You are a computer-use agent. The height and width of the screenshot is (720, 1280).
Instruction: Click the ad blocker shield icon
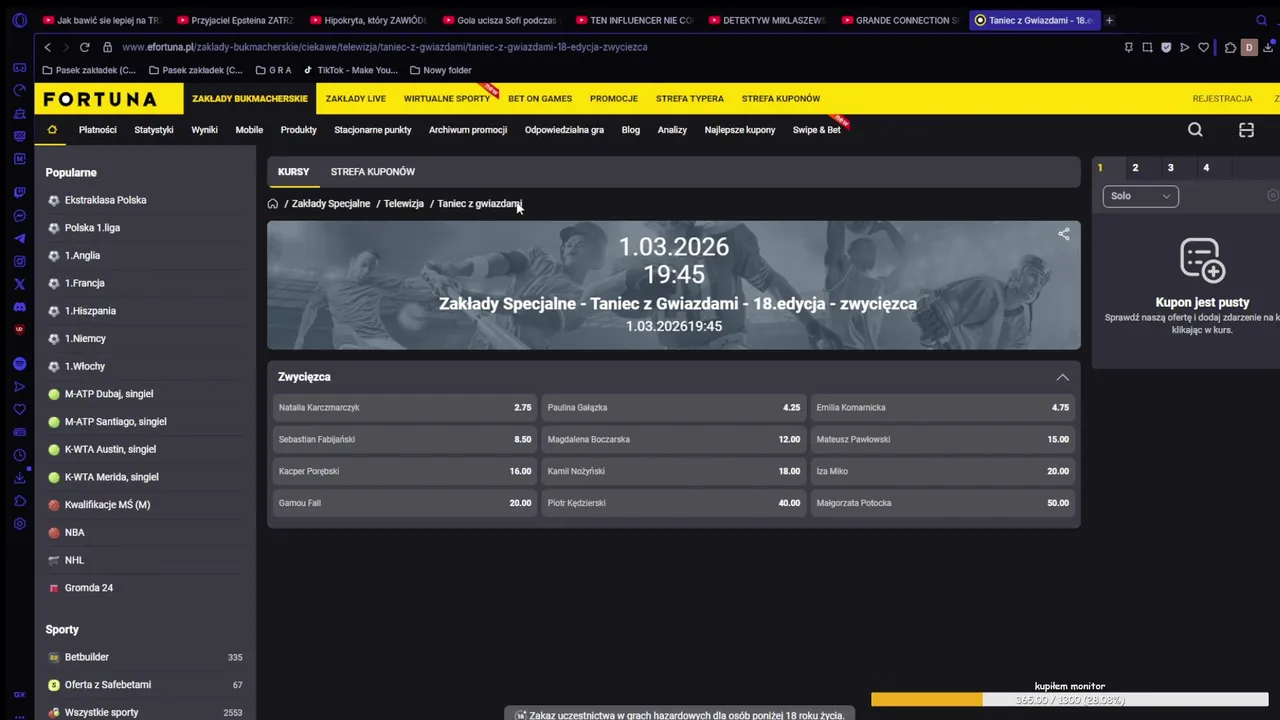[1166, 47]
